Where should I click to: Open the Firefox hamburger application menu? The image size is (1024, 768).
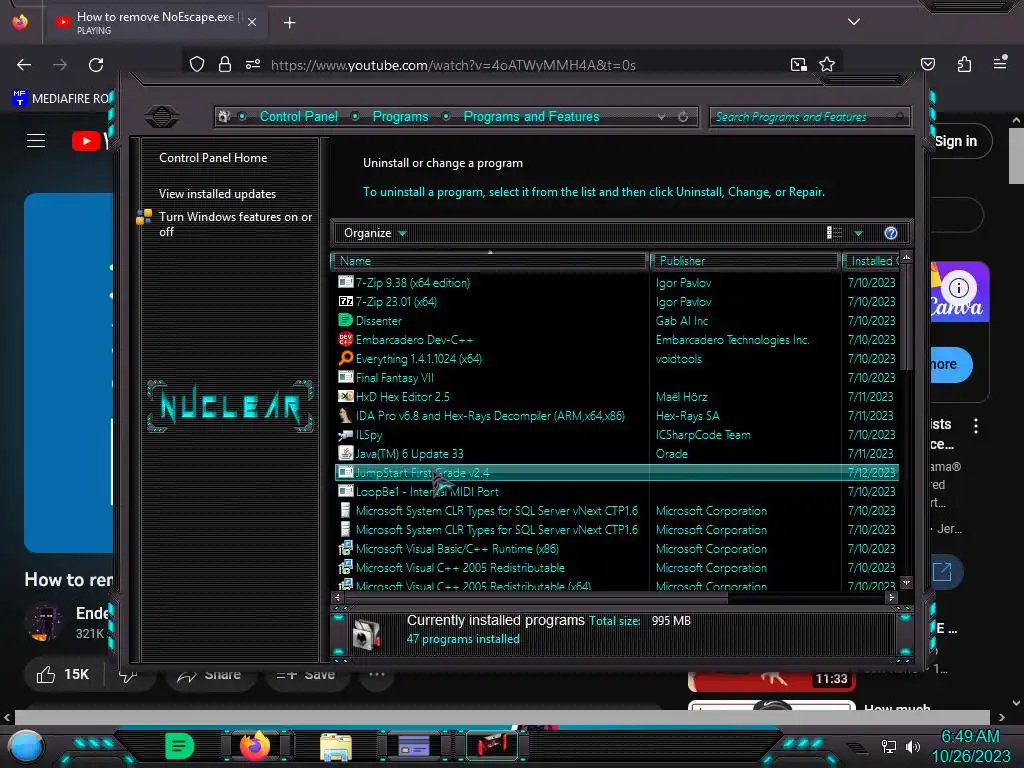coord(1000,63)
